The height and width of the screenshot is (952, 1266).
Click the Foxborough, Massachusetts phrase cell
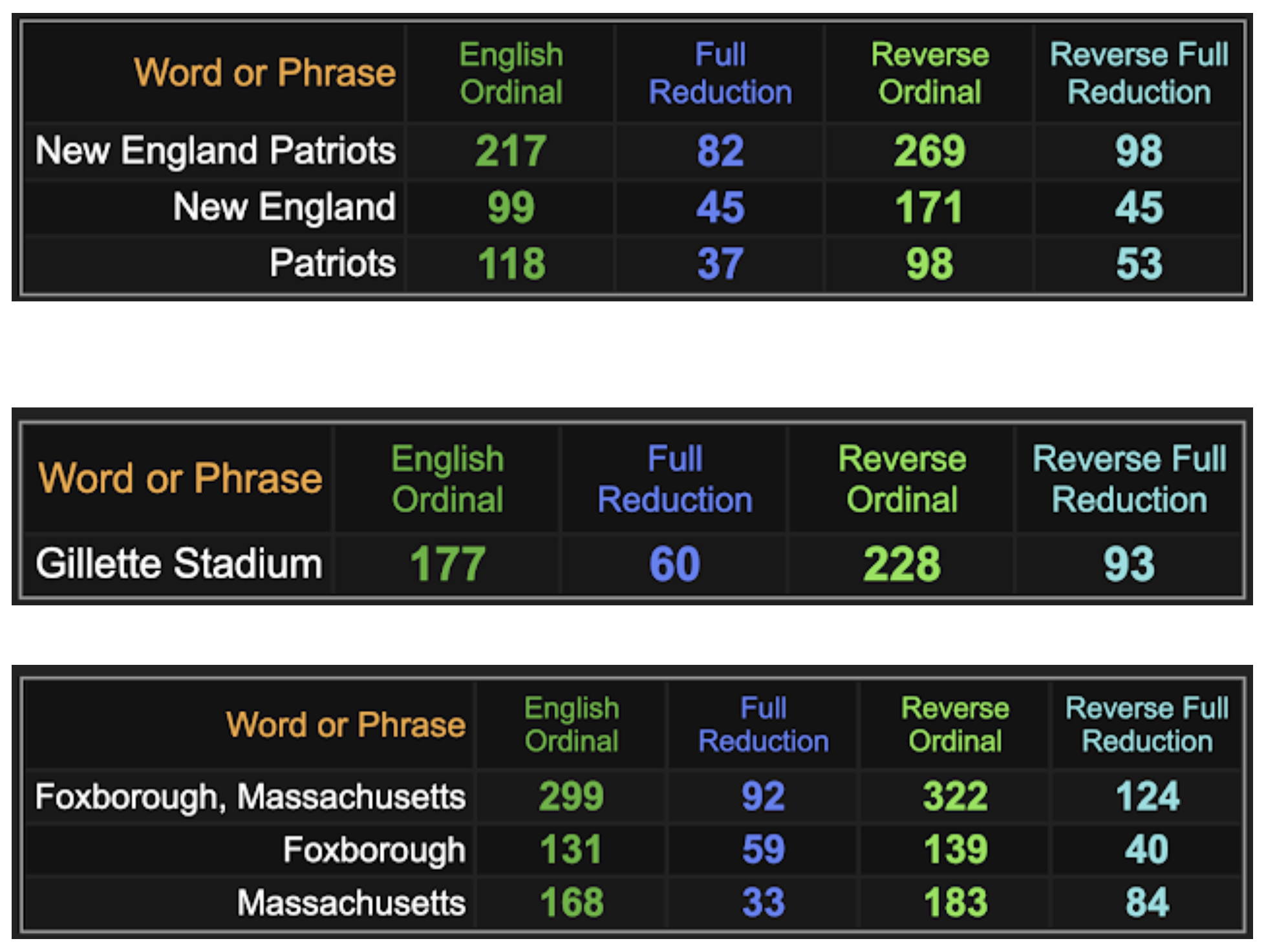click(250, 796)
